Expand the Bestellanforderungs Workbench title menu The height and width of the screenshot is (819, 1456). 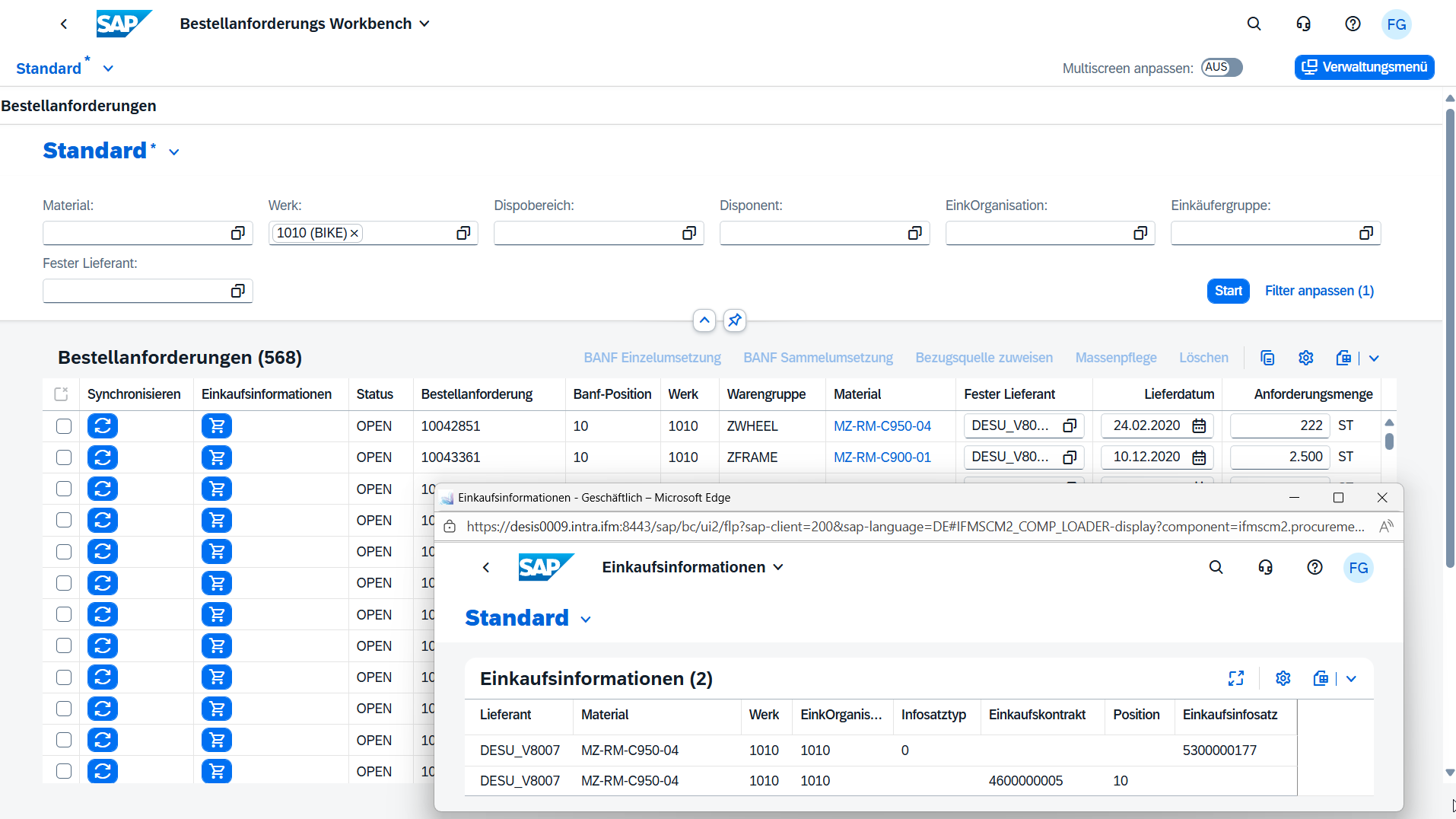pyautogui.click(x=424, y=24)
